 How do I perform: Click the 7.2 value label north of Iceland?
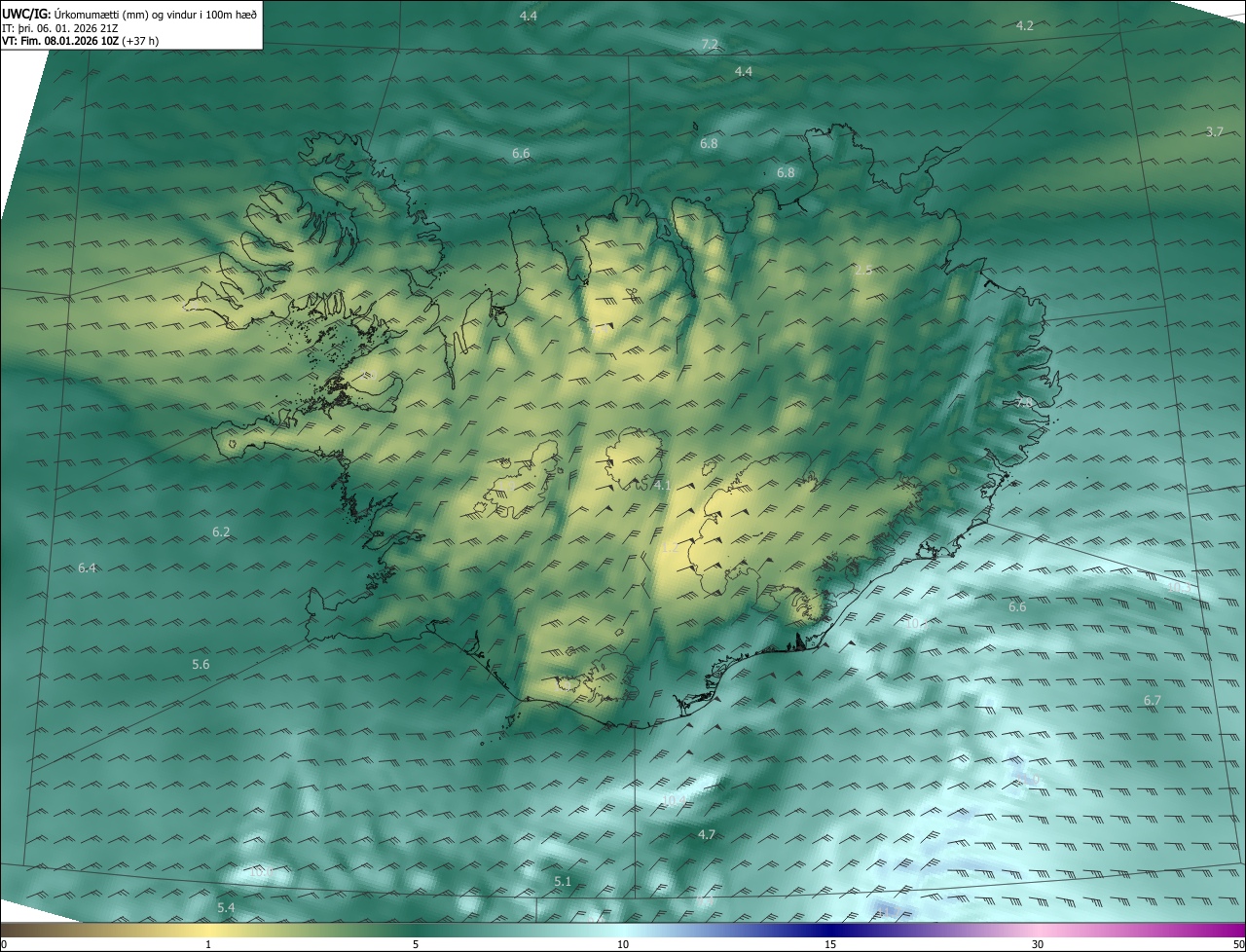710,45
